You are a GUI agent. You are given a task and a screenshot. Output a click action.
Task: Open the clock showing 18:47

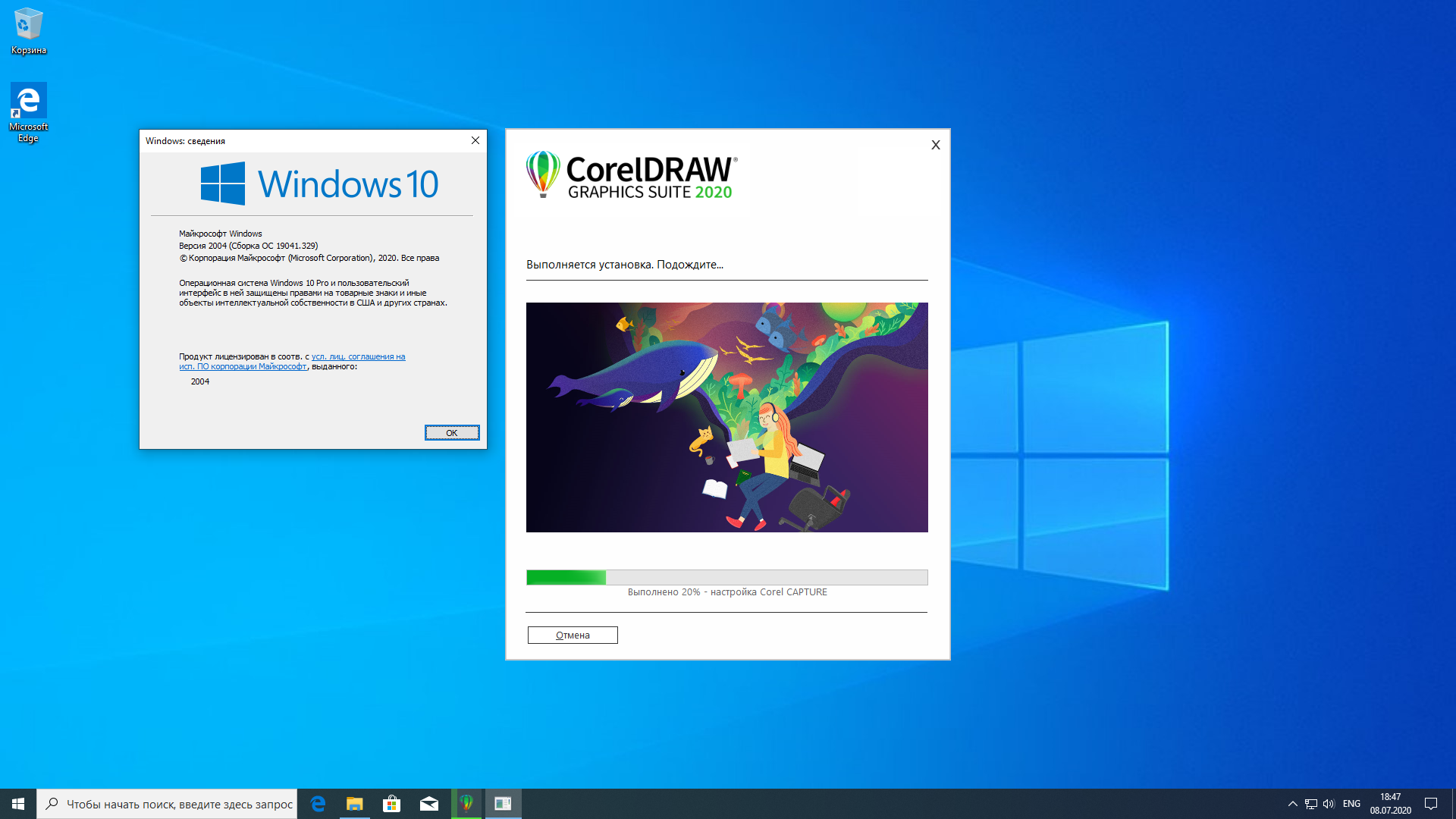[1390, 804]
